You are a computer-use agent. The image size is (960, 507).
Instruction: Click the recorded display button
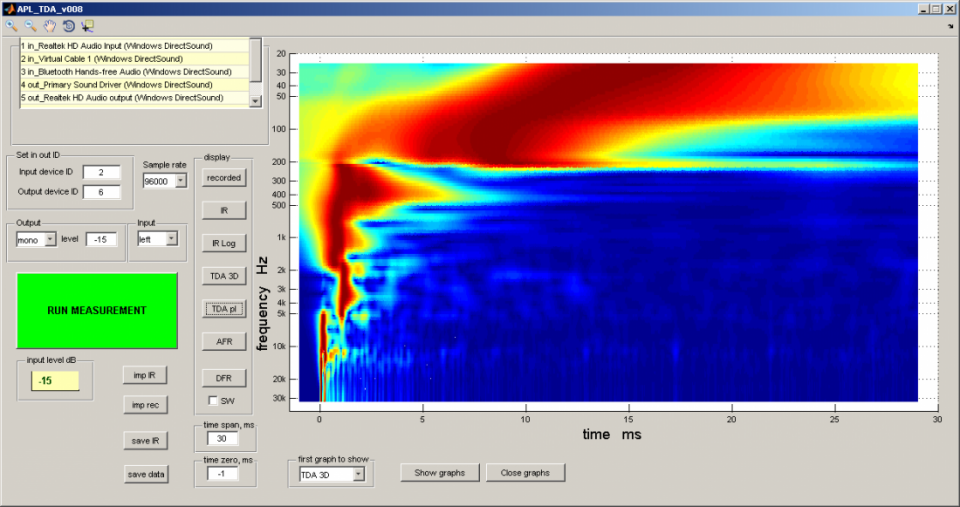[x=224, y=178]
